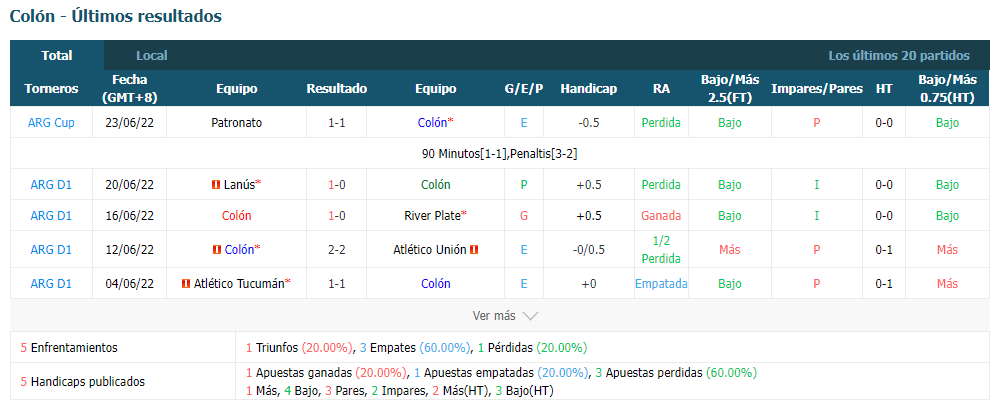Expand the Ver más chevron arrow
This screenshot has height=408, width=1001.
pyautogui.click(x=531, y=315)
